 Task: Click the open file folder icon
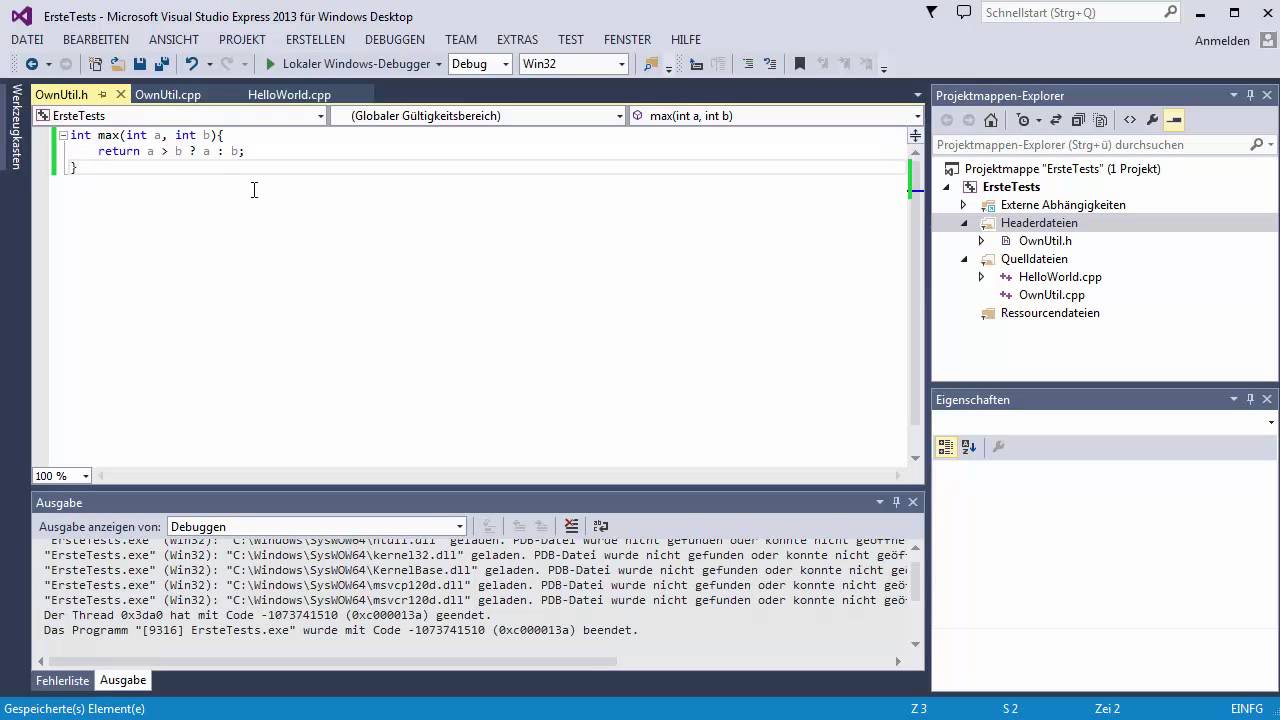(118, 64)
